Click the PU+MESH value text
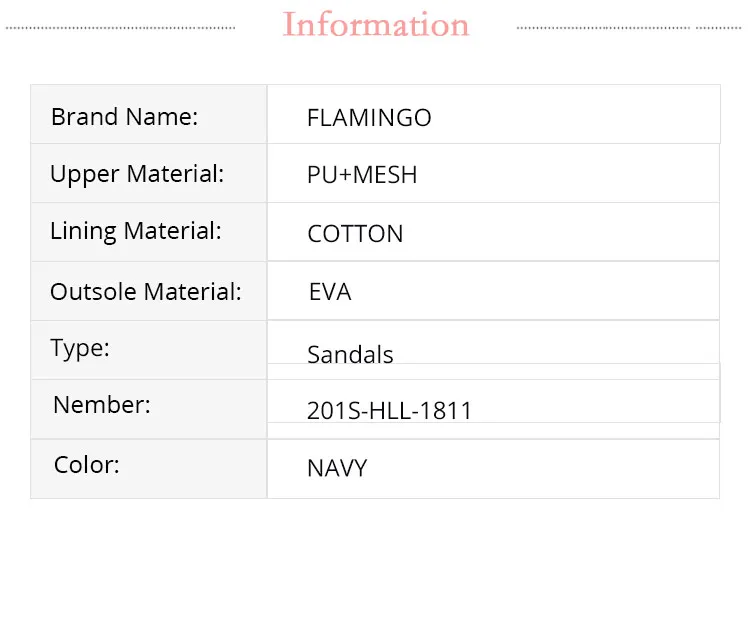This screenshot has height=624, width=750. [362, 176]
